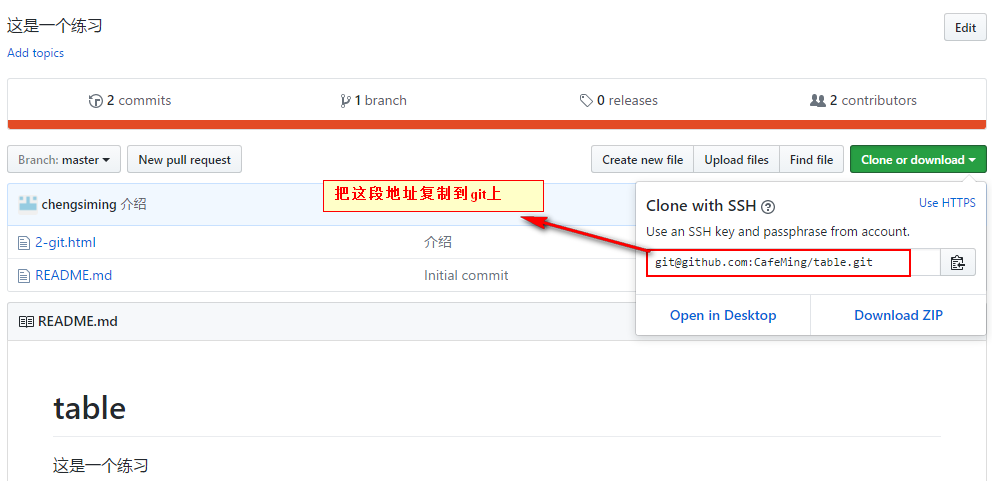Click Download ZIP
This screenshot has width=992, height=481.
point(898,315)
